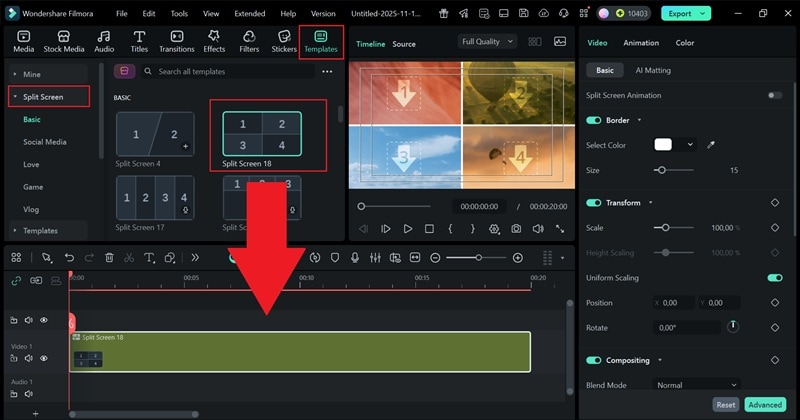The height and width of the screenshot is (420, 800).
Task: Open the Templates panel
Action: (321, 41)
